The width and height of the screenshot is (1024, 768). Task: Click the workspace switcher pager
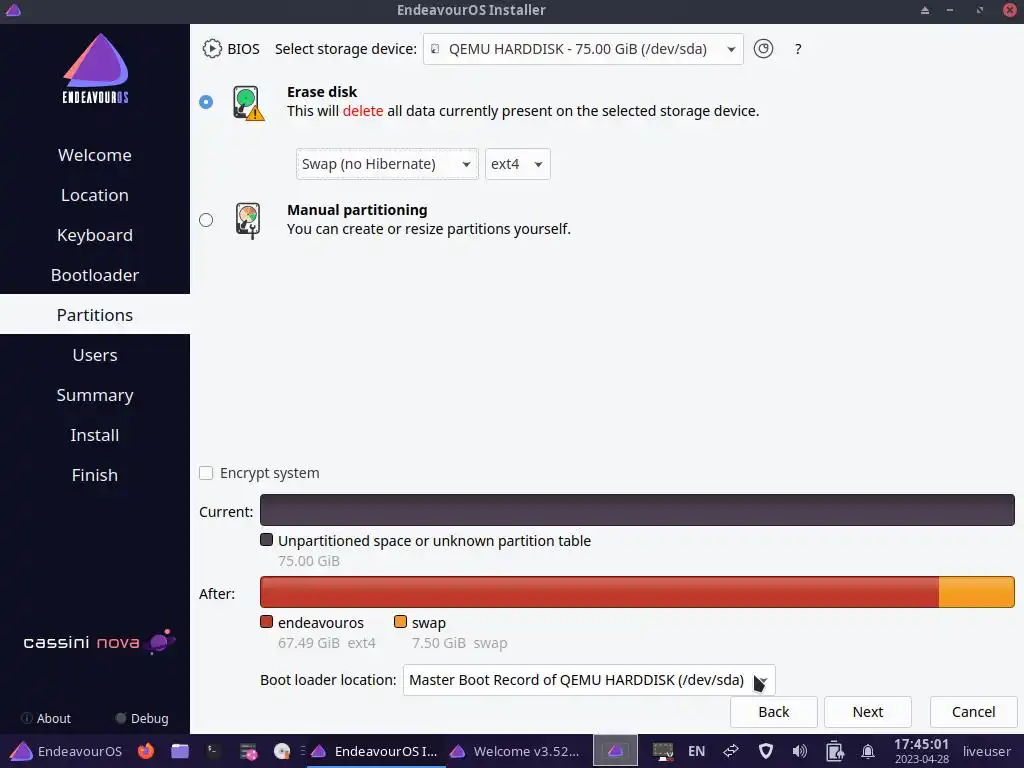click(x=615, y=751)
